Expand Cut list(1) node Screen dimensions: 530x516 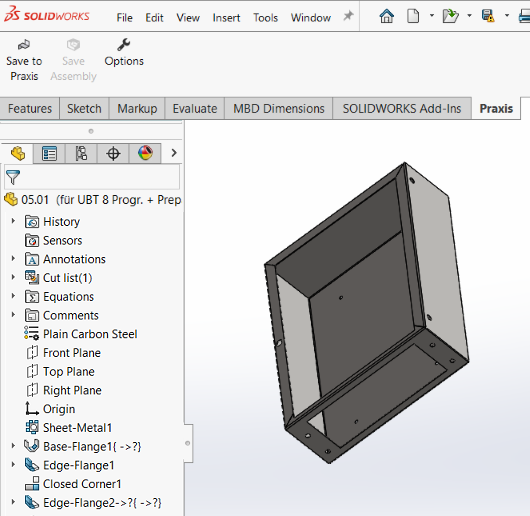(x=13, y=277)
